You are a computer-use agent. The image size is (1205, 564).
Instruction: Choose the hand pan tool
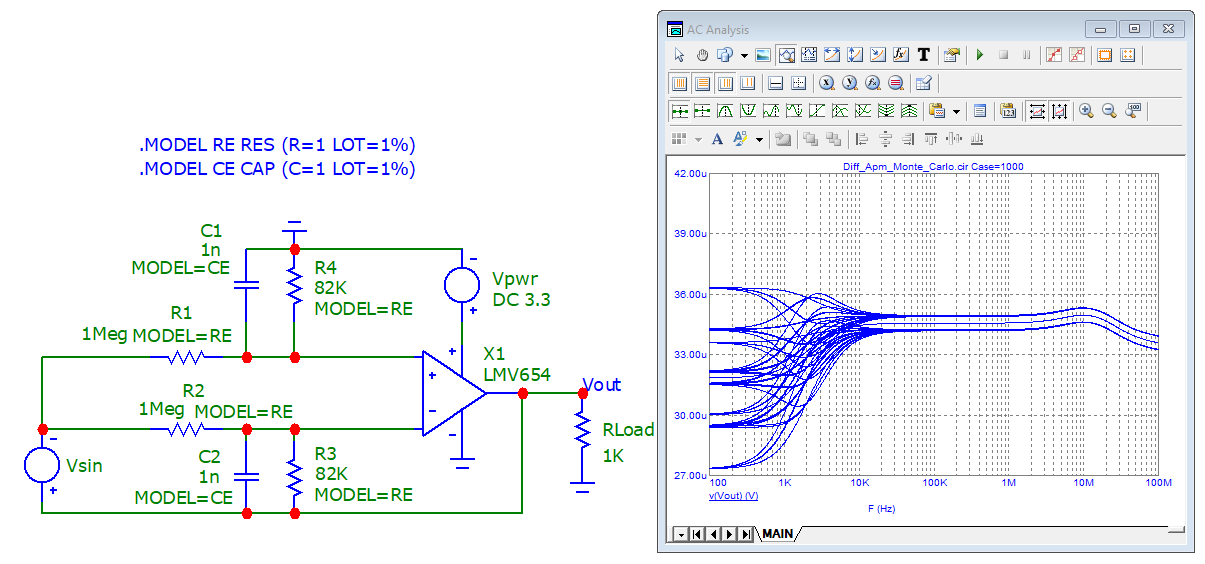pos(703,55)
